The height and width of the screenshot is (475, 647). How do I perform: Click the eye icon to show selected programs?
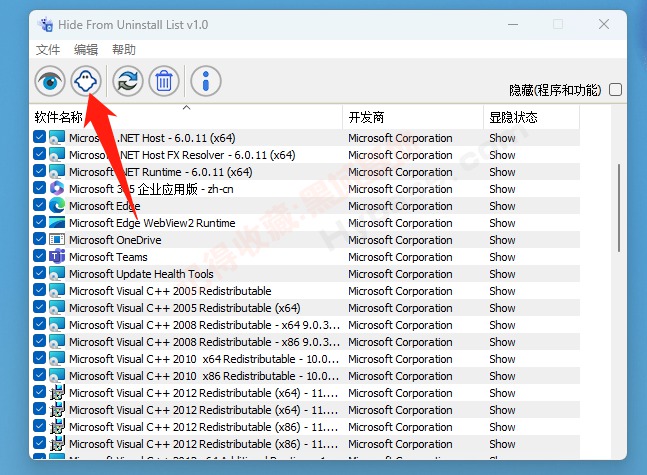(50, 81)
